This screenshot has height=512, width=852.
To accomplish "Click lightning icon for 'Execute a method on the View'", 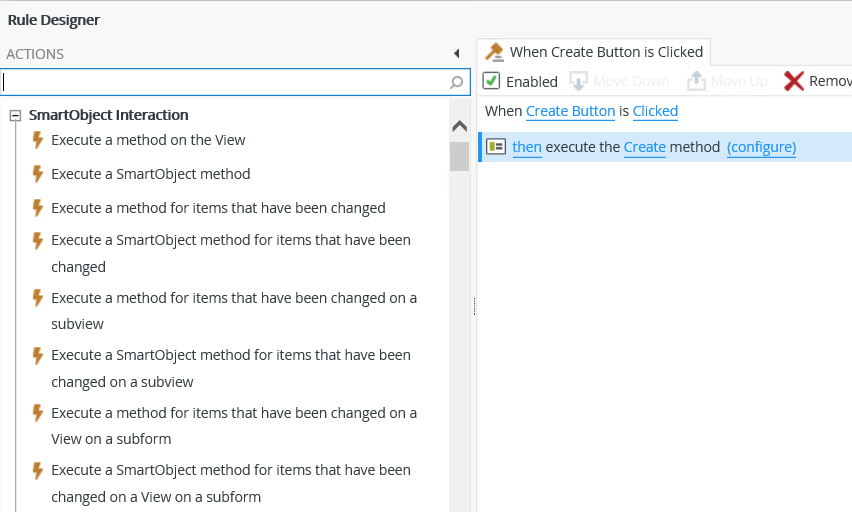I will coord(38,140).
